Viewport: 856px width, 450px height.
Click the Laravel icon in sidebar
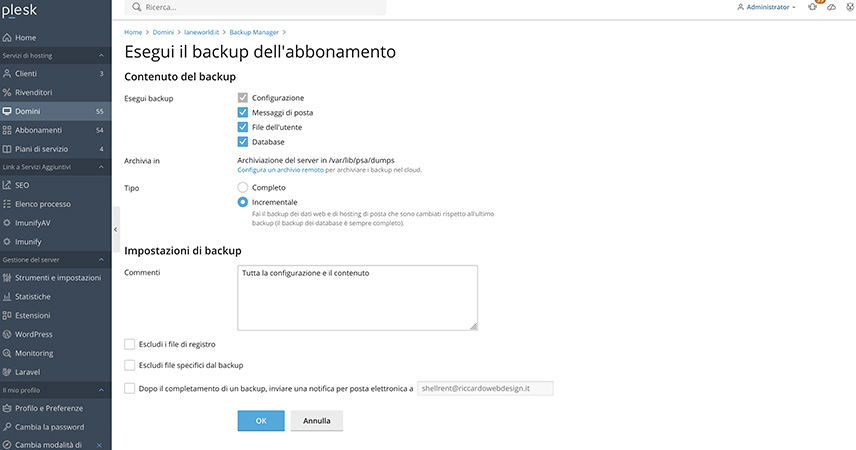point(7,371)
